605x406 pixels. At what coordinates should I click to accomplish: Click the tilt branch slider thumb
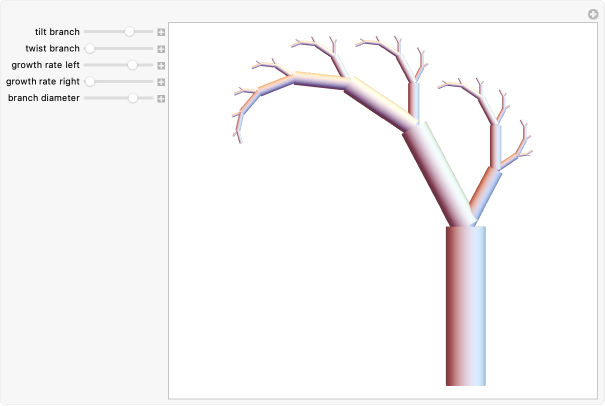tap(129, 32)
